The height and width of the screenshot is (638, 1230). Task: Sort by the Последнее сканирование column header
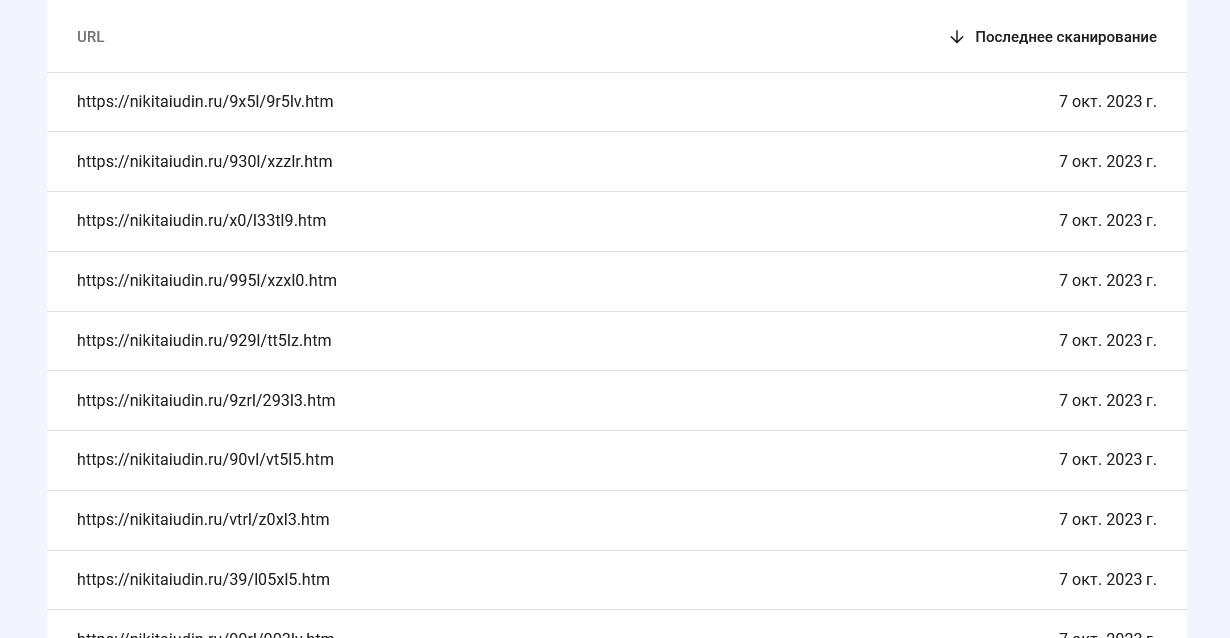tap(1065, 37)
